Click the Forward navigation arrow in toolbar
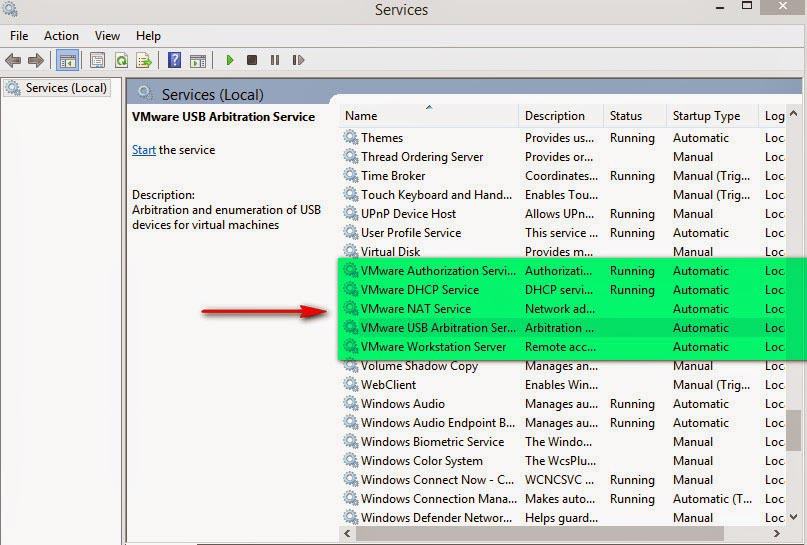Viewport: 807px width, 545px height. click(36, 60)
